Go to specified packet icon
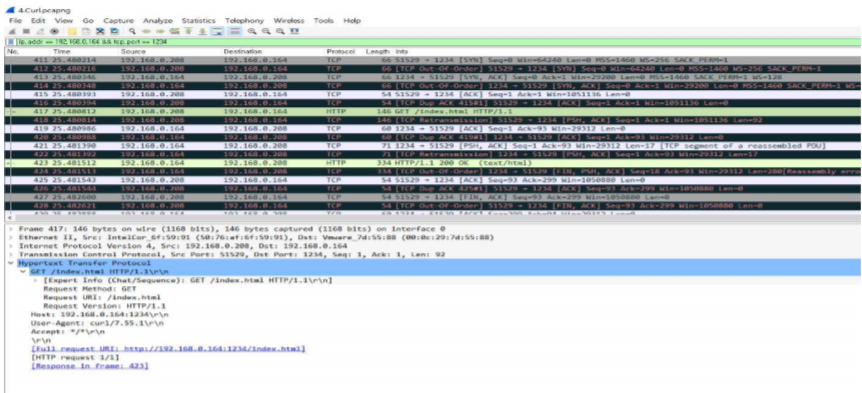 (174, 31)
